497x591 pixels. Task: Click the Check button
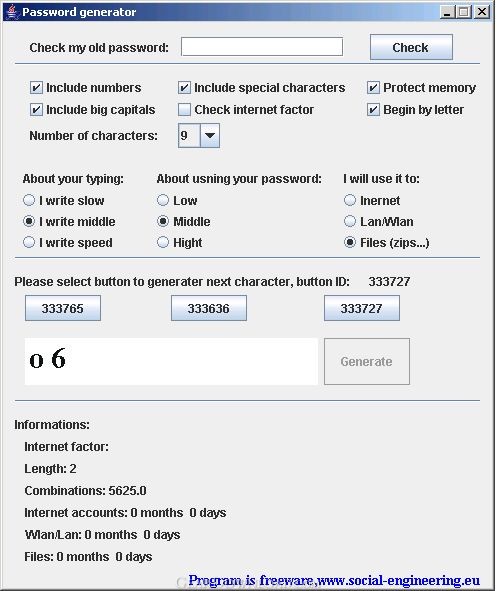[411, 47]
